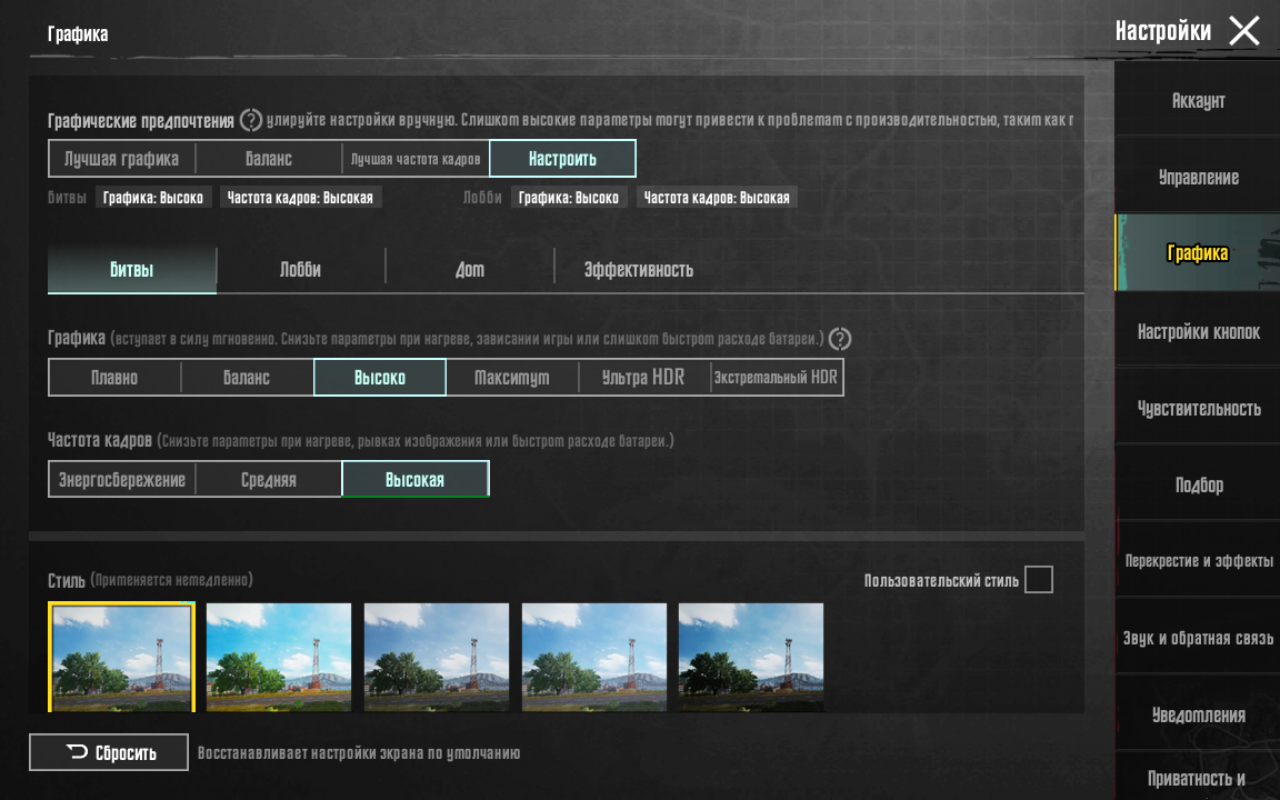Click the help icon after Графика description

coord(840,339)
